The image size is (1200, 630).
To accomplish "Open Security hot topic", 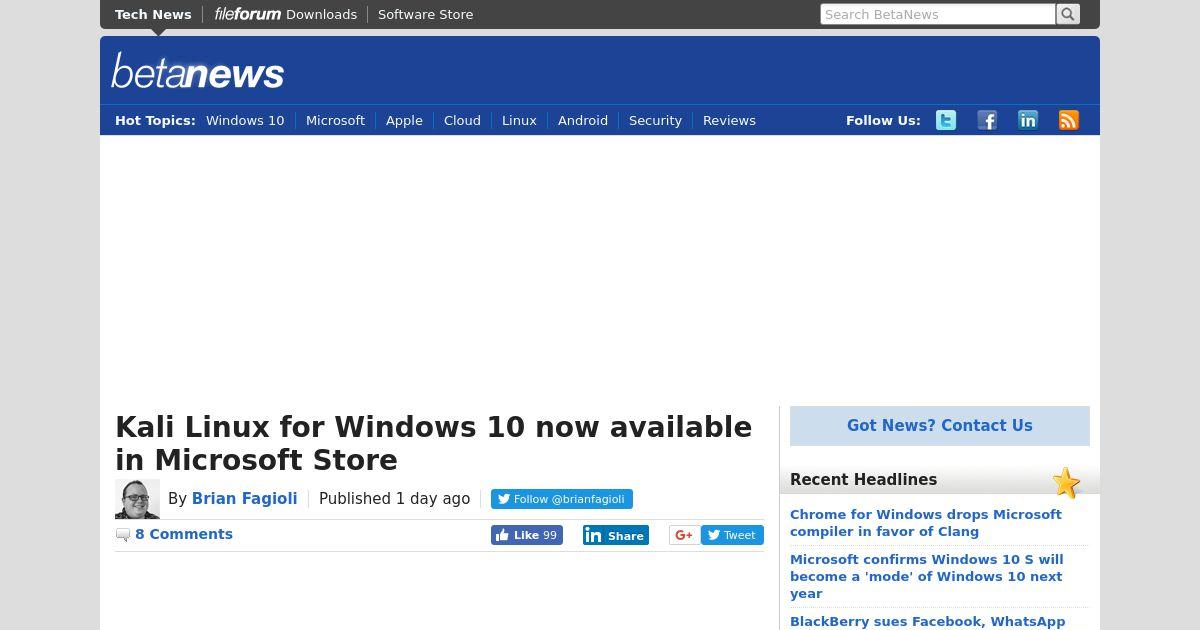I will tap(655, 120).
